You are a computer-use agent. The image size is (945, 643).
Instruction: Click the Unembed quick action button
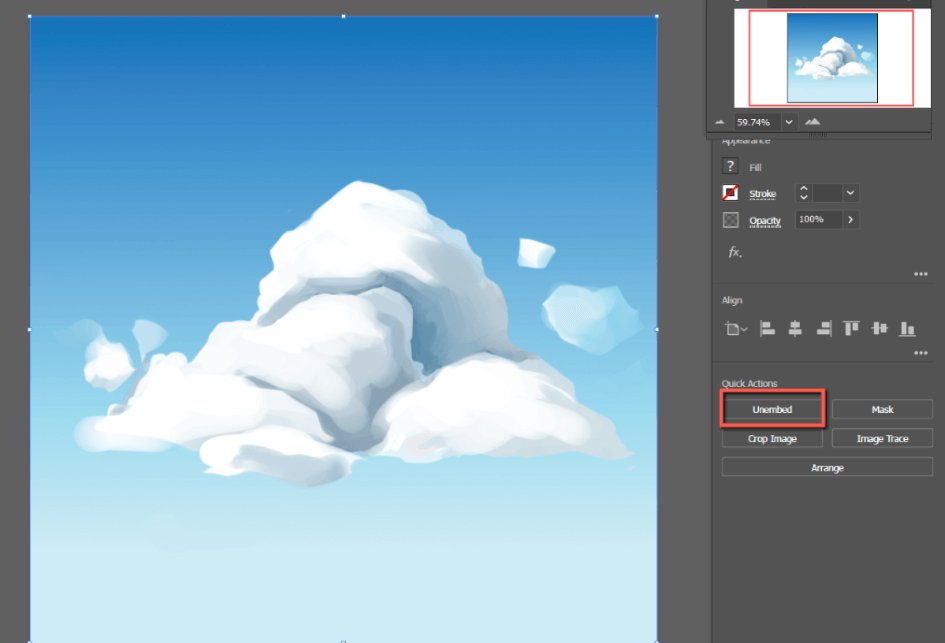[772, 409]
